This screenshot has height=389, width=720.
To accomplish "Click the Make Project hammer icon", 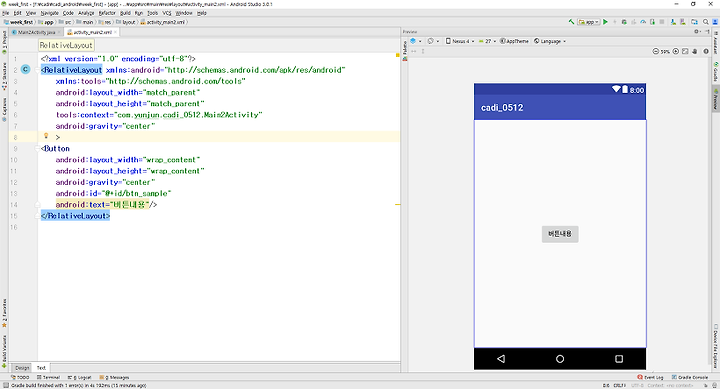I will pyautogui.click(x=571, y=22).
